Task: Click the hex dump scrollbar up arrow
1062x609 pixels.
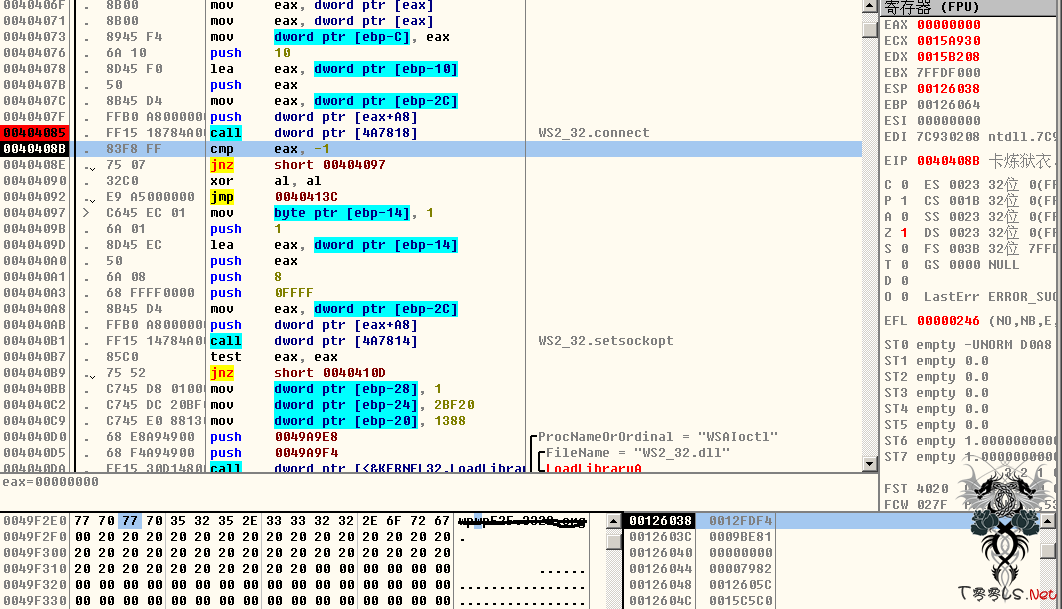Action: click(x=613, y=521)
